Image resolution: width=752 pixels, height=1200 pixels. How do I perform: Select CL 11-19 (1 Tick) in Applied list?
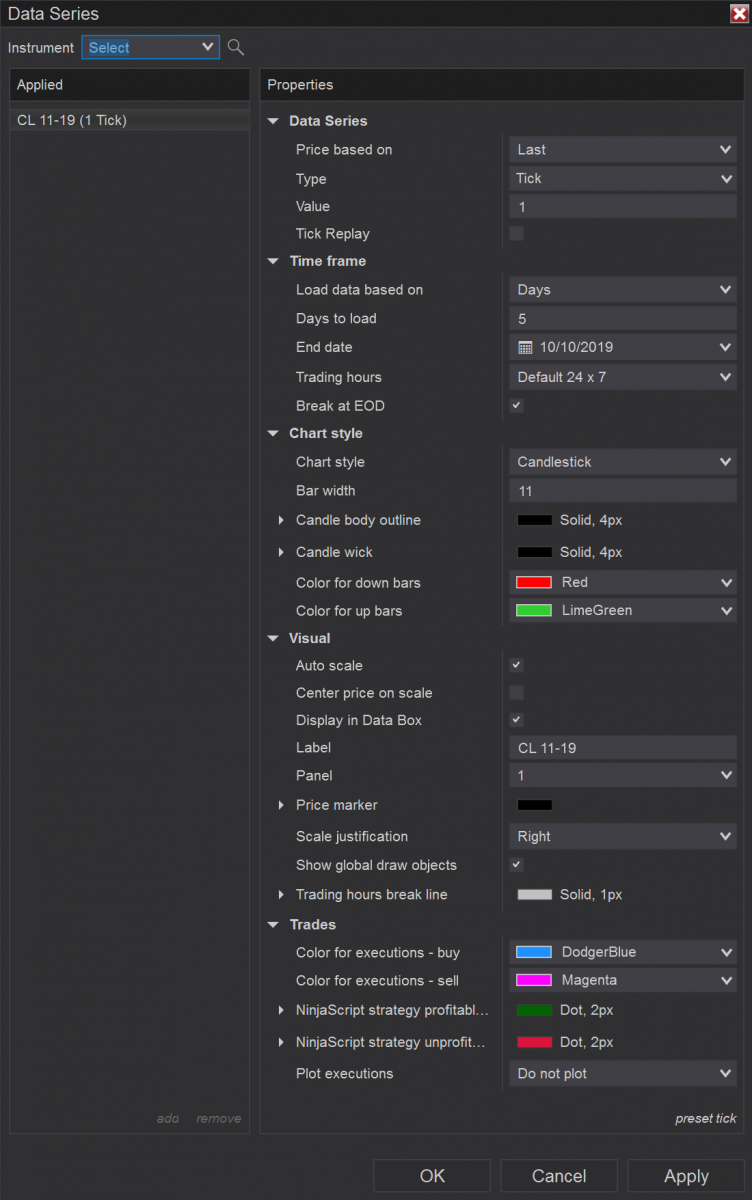pyautogui.click(x=72, y=120)
